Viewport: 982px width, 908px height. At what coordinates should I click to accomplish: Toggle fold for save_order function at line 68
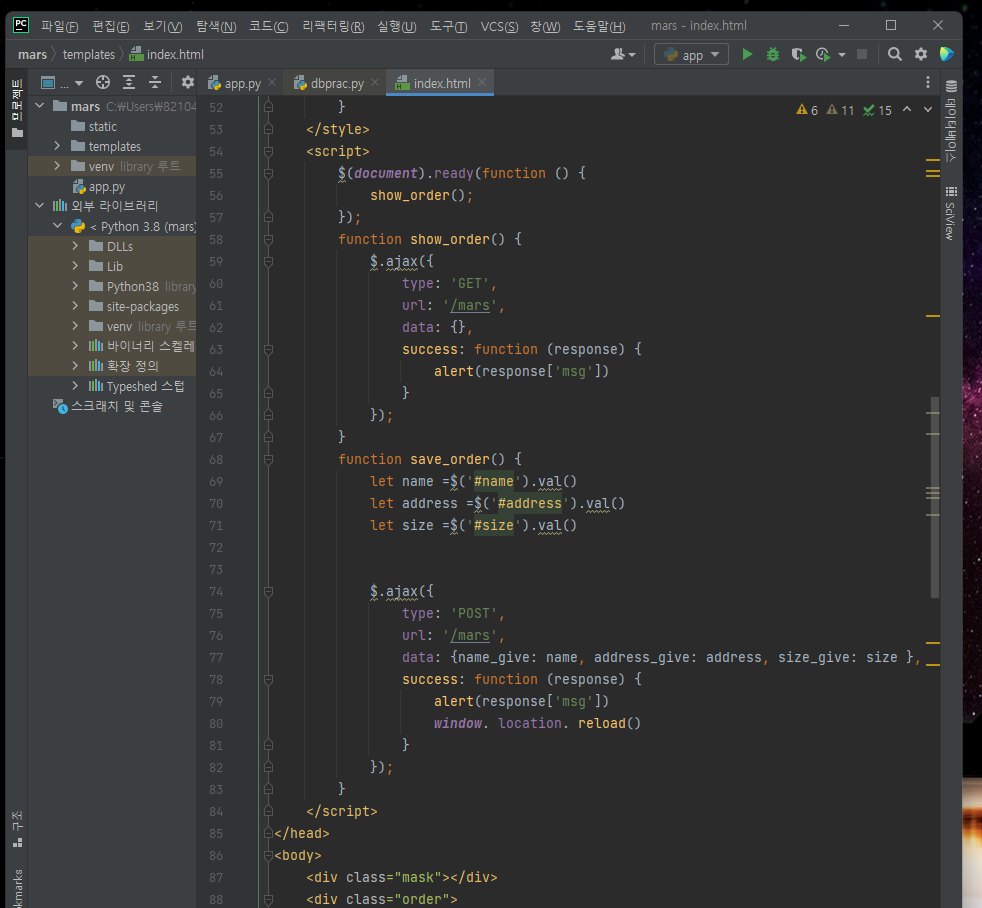click(x=268, y=460)
